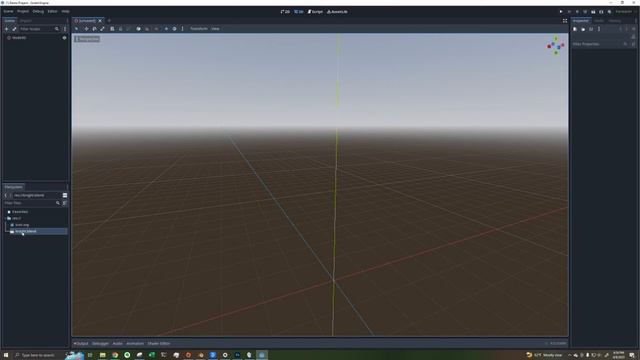Open the Animation bottom panel
Screen dimensions: 640x360
click(x=135, y=344)
